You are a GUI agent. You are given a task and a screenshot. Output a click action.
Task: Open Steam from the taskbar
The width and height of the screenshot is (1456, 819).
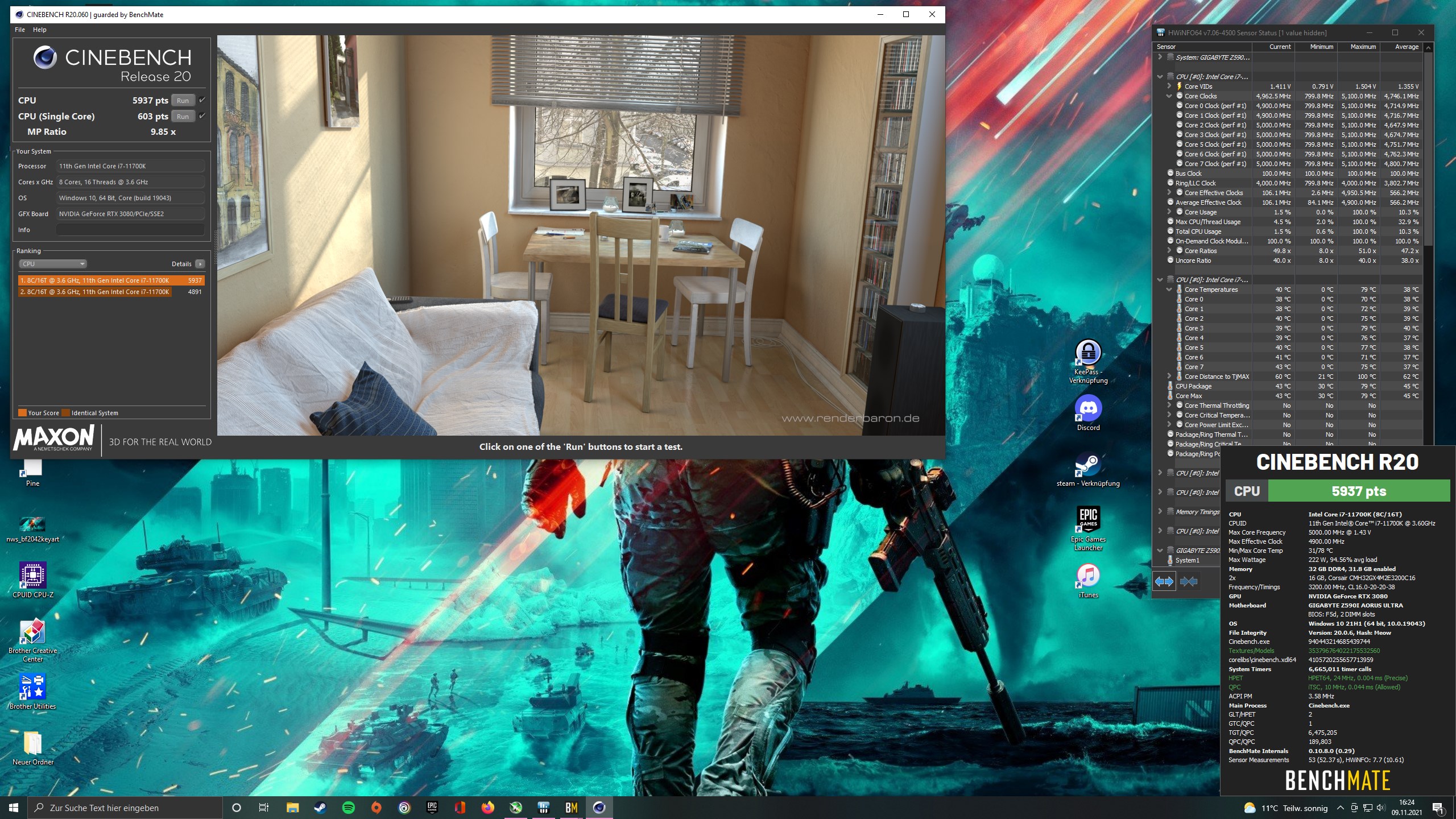coord(321,808)
